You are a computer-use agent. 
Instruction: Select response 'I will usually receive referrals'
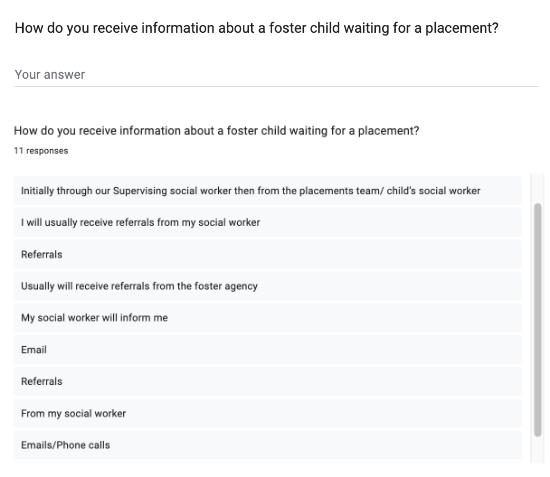point(268,222)
